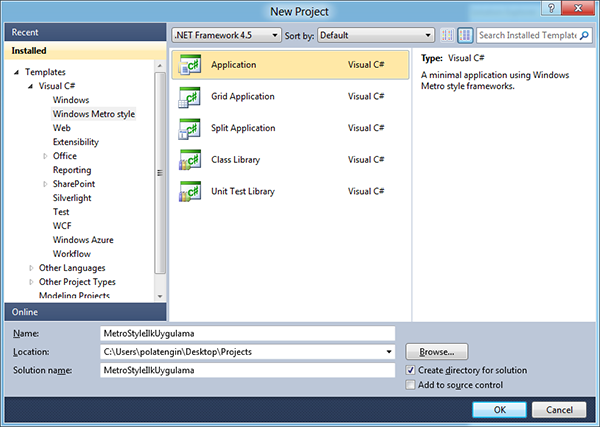Open the .NET Framework 4.5 dropdown

226,35
